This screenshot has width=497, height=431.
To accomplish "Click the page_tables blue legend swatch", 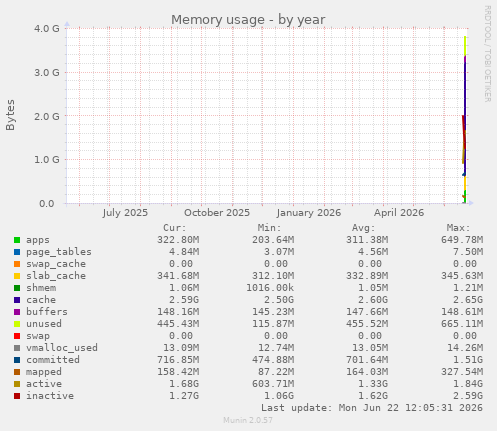I will coord(17,252).
